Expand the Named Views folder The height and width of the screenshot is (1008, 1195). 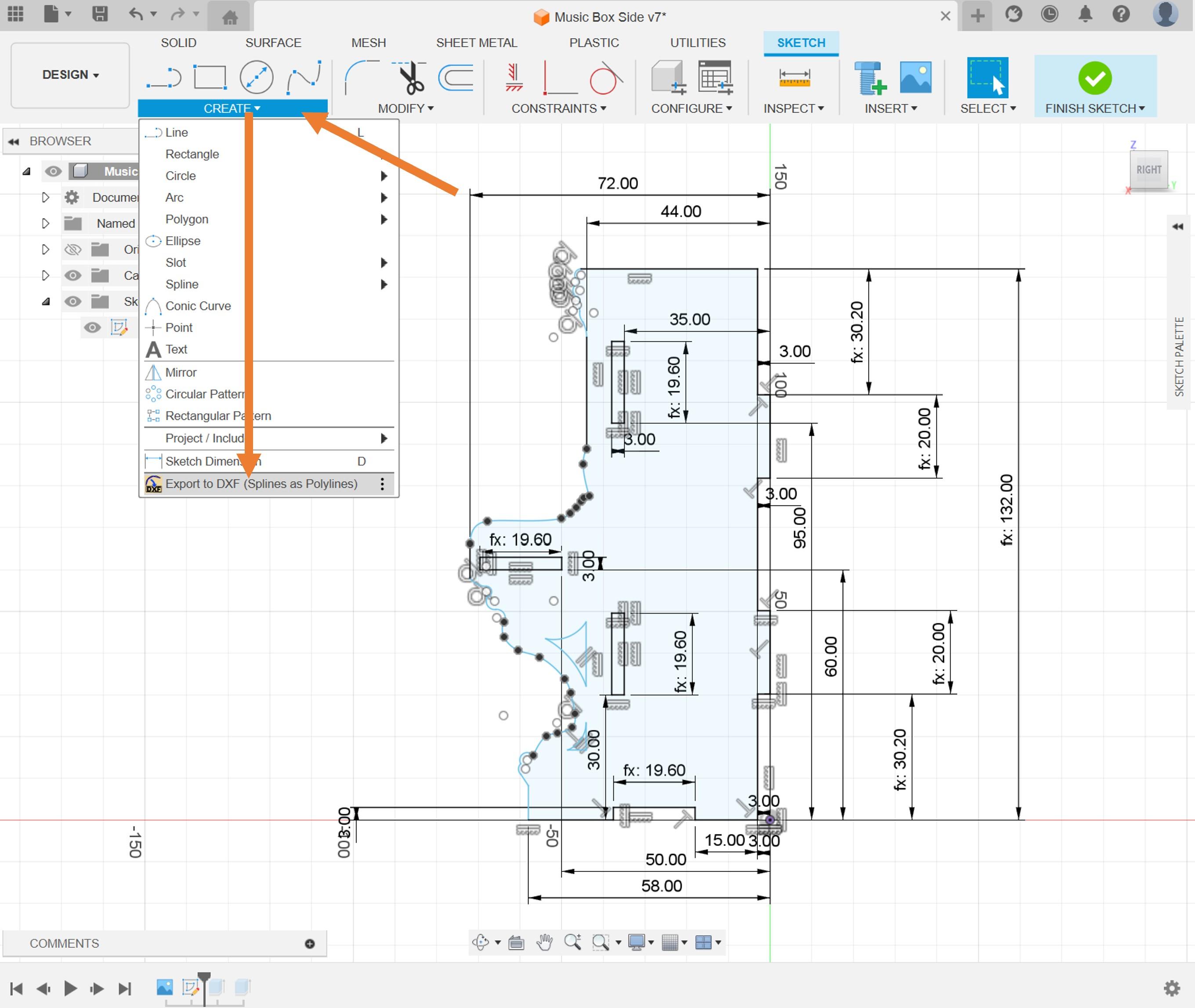(x=45, y=224)
